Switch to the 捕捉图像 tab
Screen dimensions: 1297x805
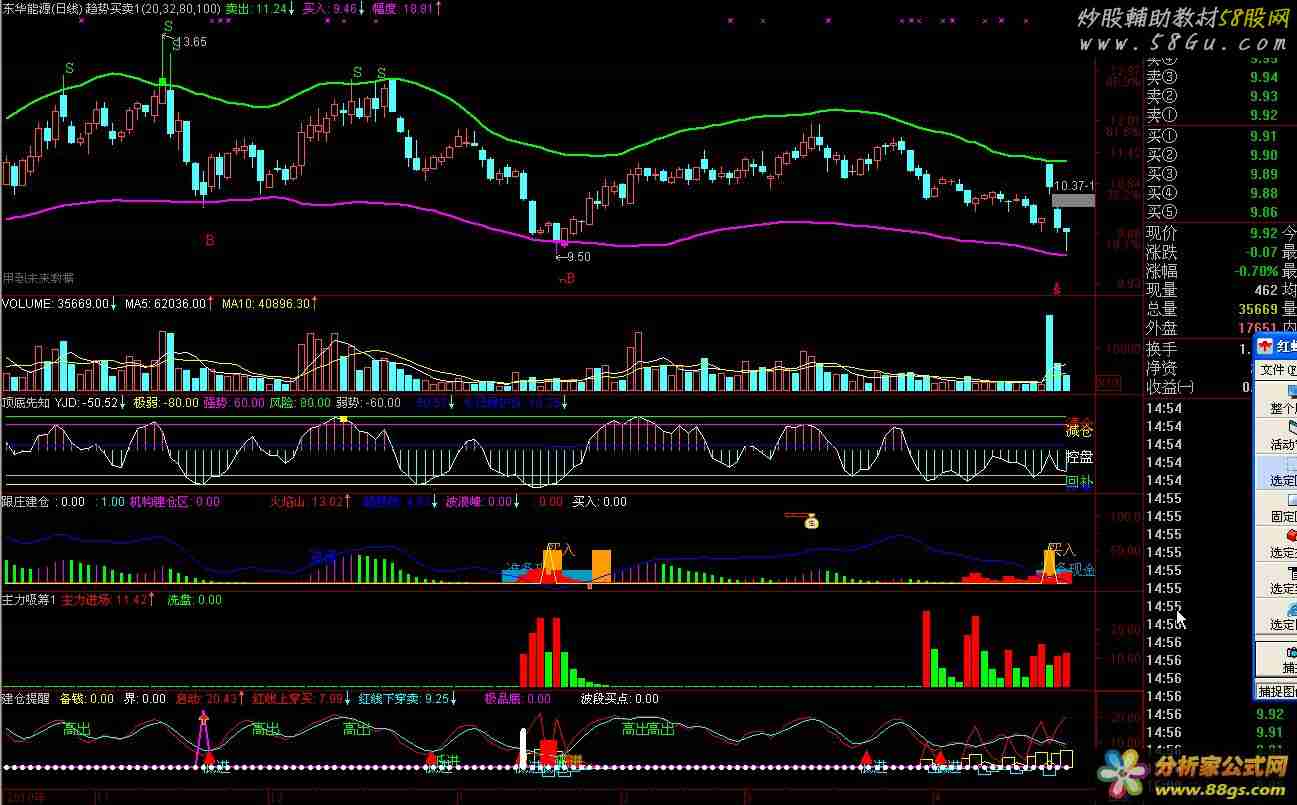1277,691
